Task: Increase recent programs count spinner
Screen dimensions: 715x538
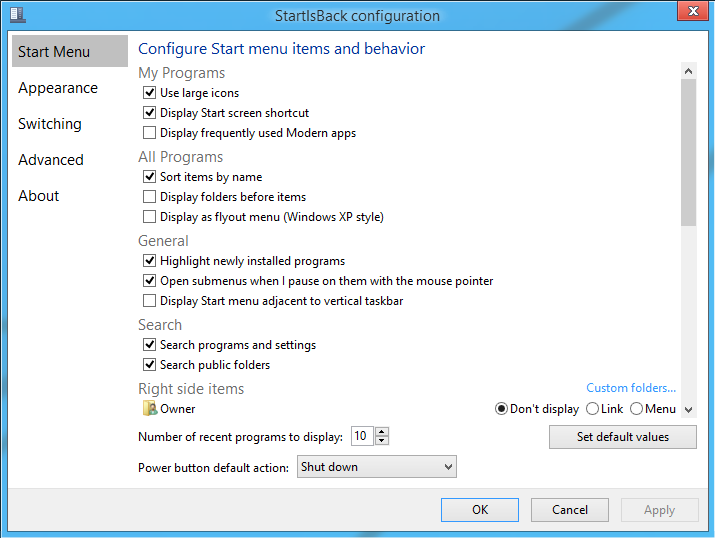Action: click(x=382, y=431)
